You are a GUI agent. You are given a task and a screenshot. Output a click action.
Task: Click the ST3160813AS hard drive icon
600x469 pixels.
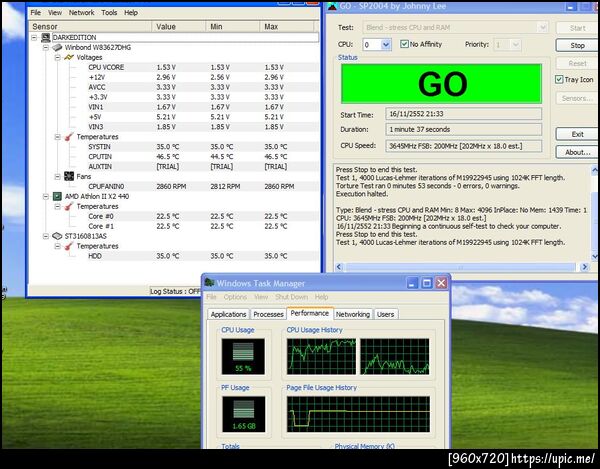tap(57, 236)
